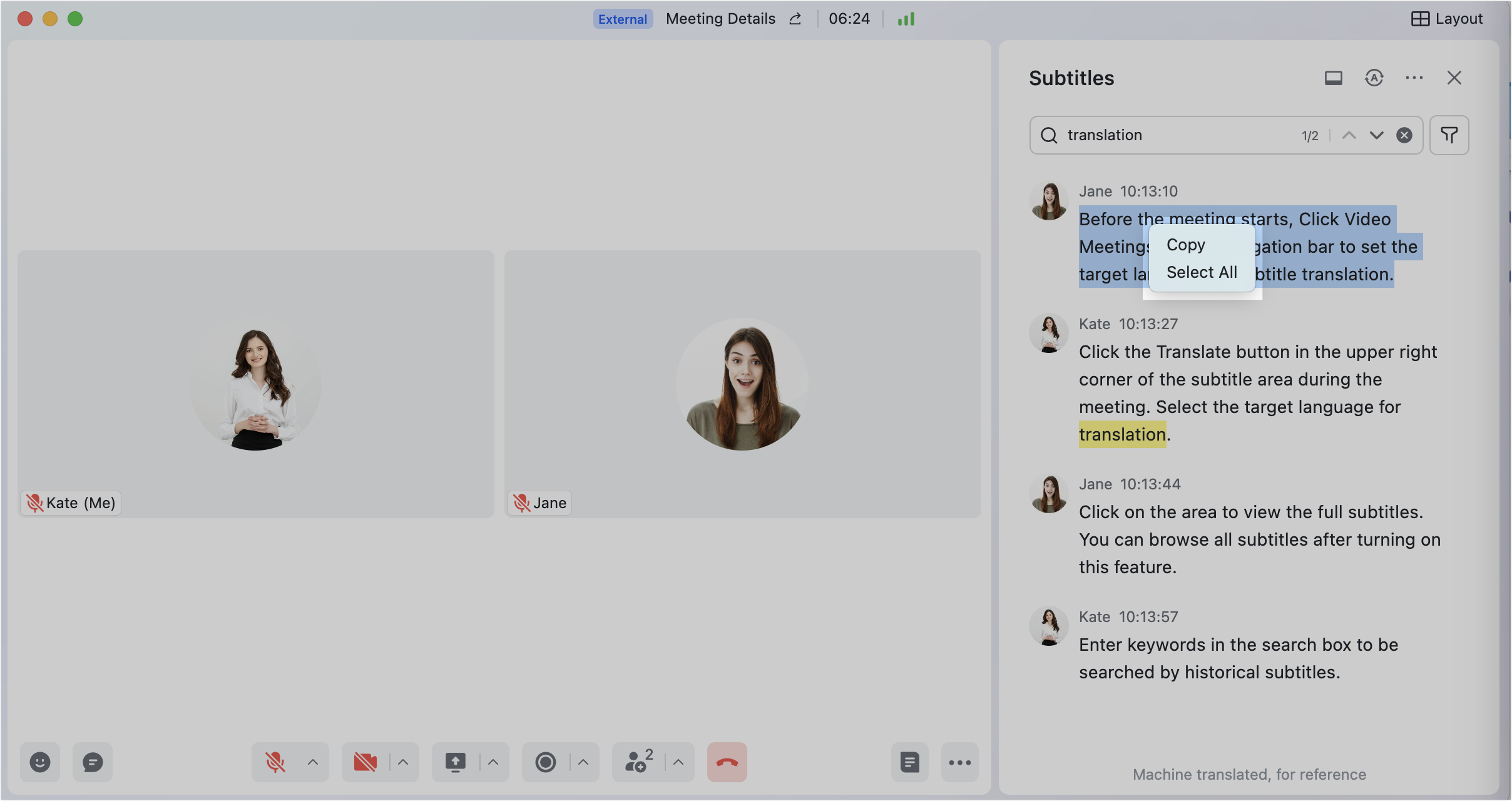Click the subtitle search field
Viewport: 1512px width, 801px height.
[1177, 135]
